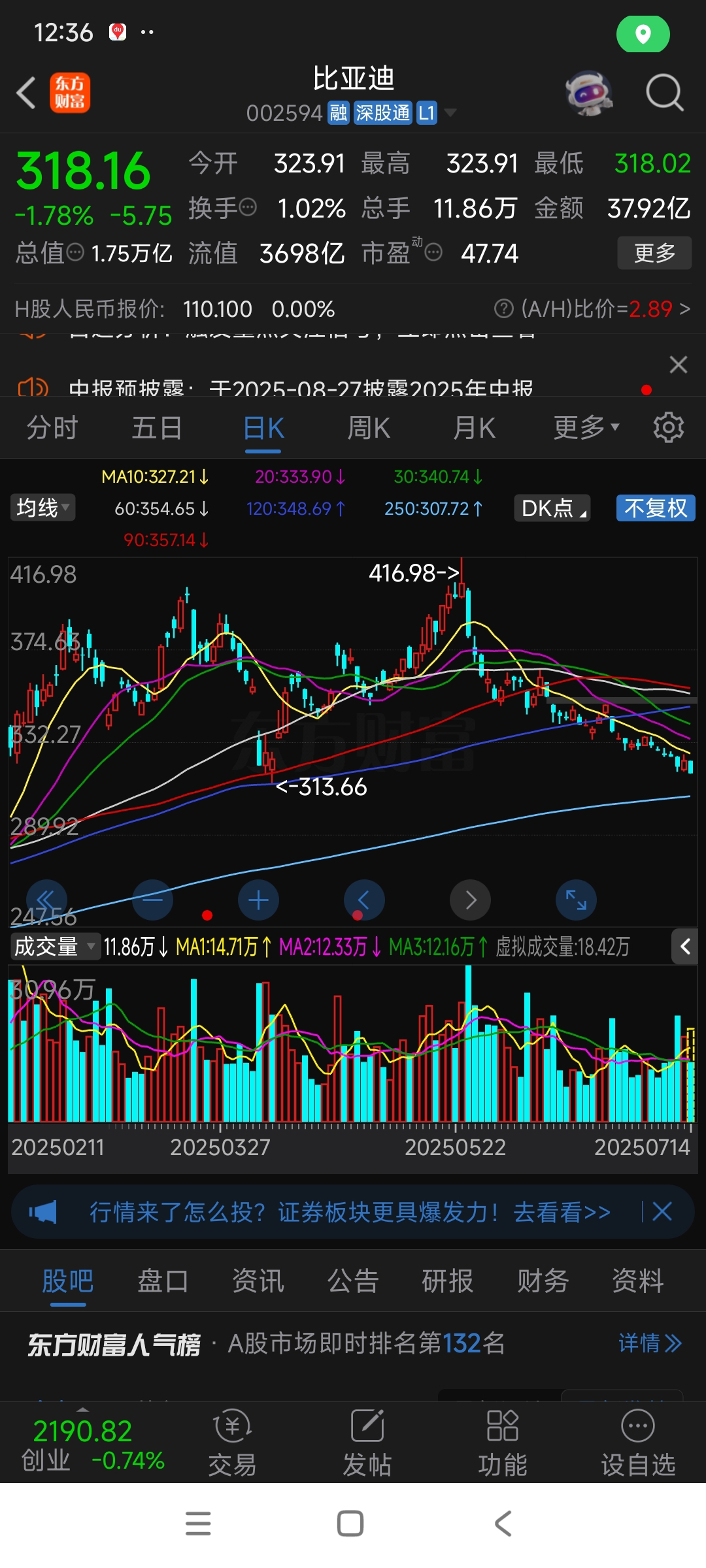The height and width of the screenshot is (1568, 706).
Task: Collapse indicator panel with side arrow
Action: click(685, 946)
